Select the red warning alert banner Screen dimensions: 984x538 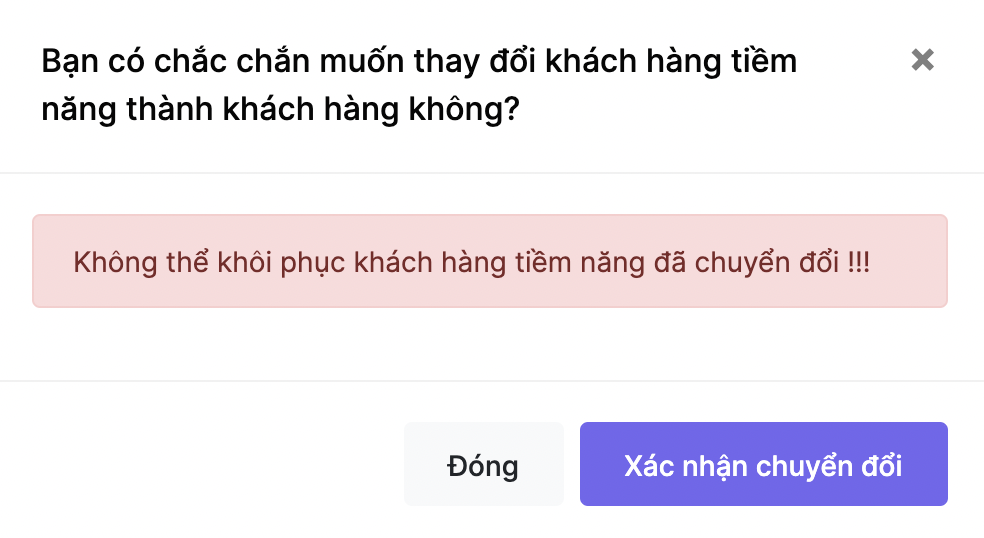[489, 261]
